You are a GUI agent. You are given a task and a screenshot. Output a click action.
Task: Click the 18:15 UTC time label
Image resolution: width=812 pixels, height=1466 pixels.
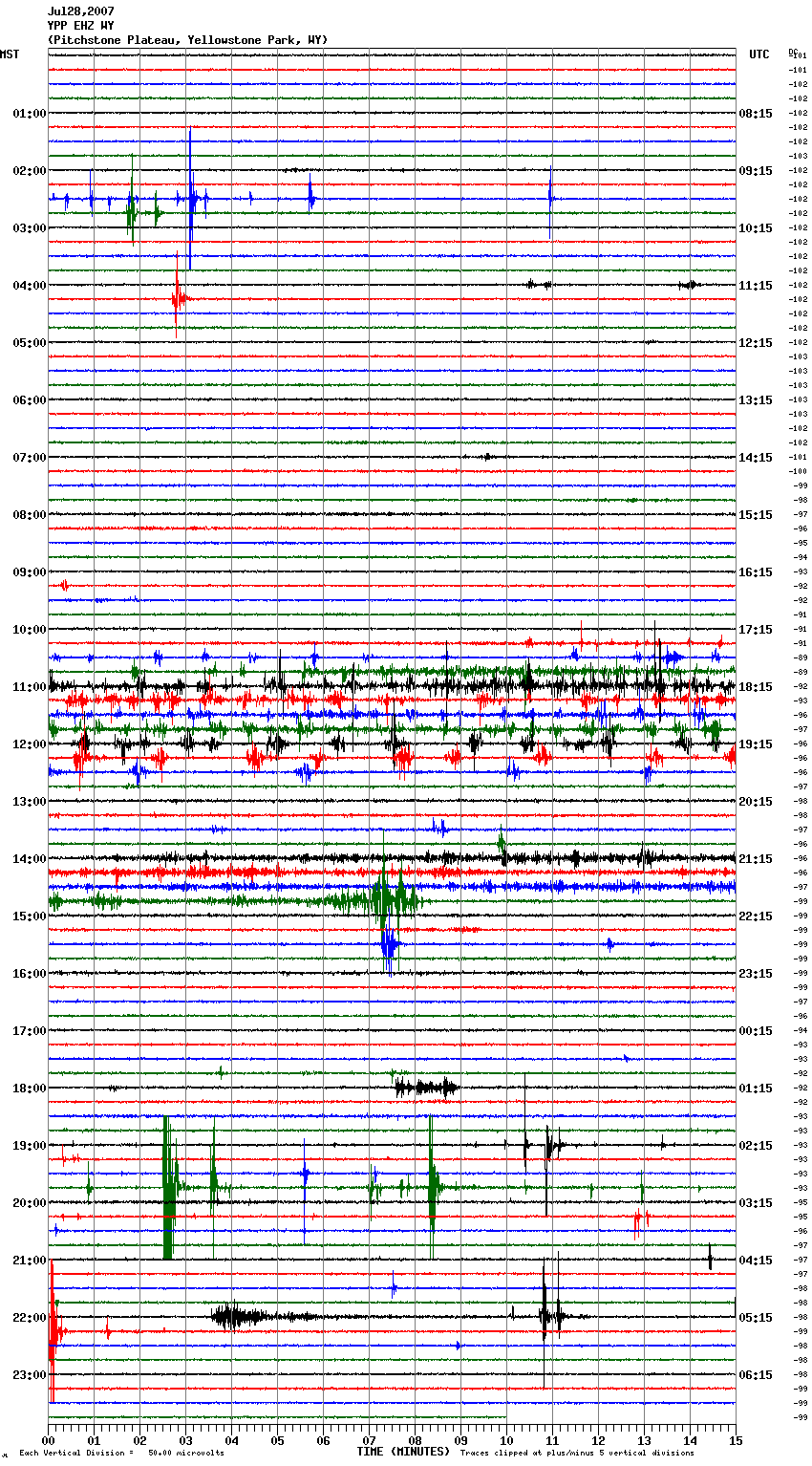[x=756, y=687]
